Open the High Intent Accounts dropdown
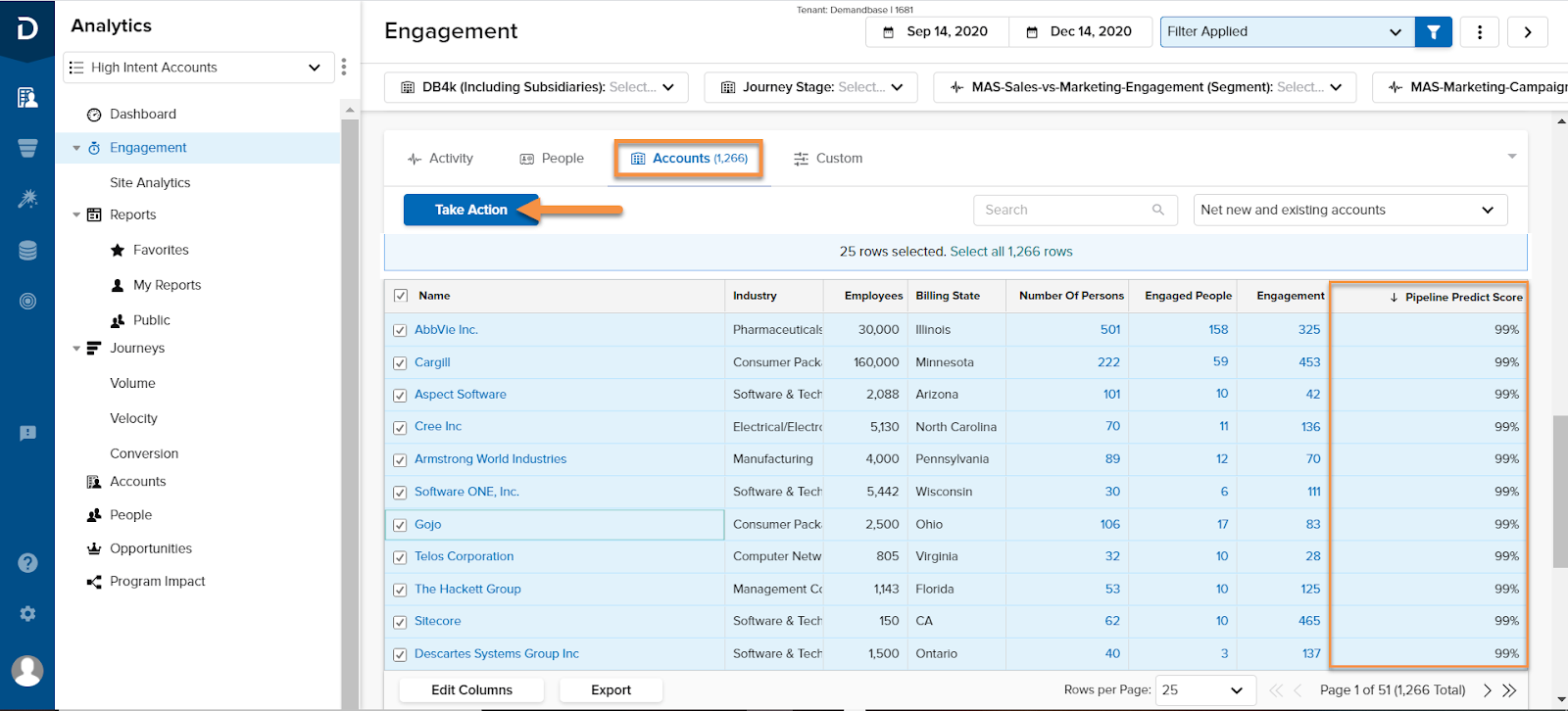The height and width of the screenshot is (711, 1568). click(199, 68)
